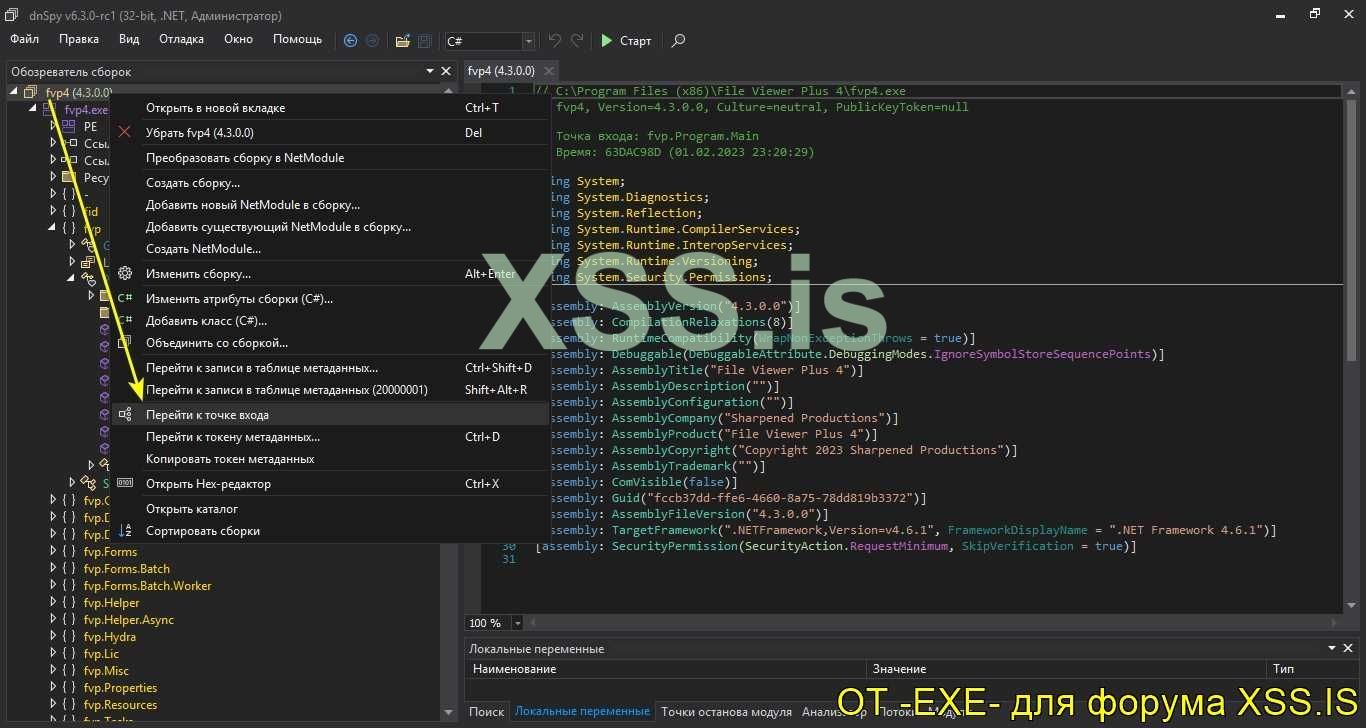1366x728 pixels.
Task: Click the open file folder icon
Action: 402,41
